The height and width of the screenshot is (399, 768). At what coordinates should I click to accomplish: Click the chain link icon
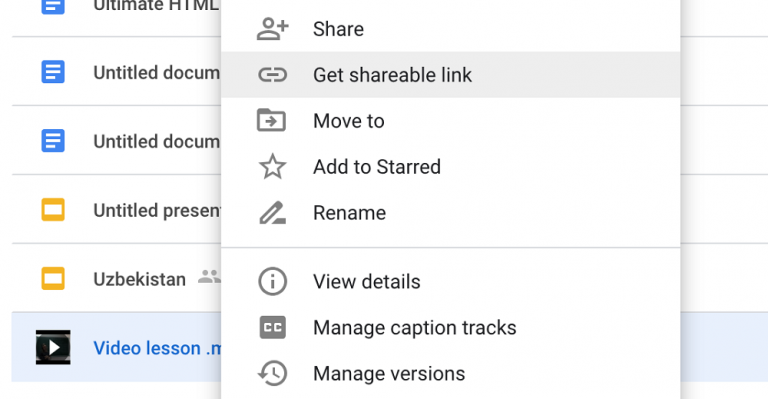tap(272, 75)
